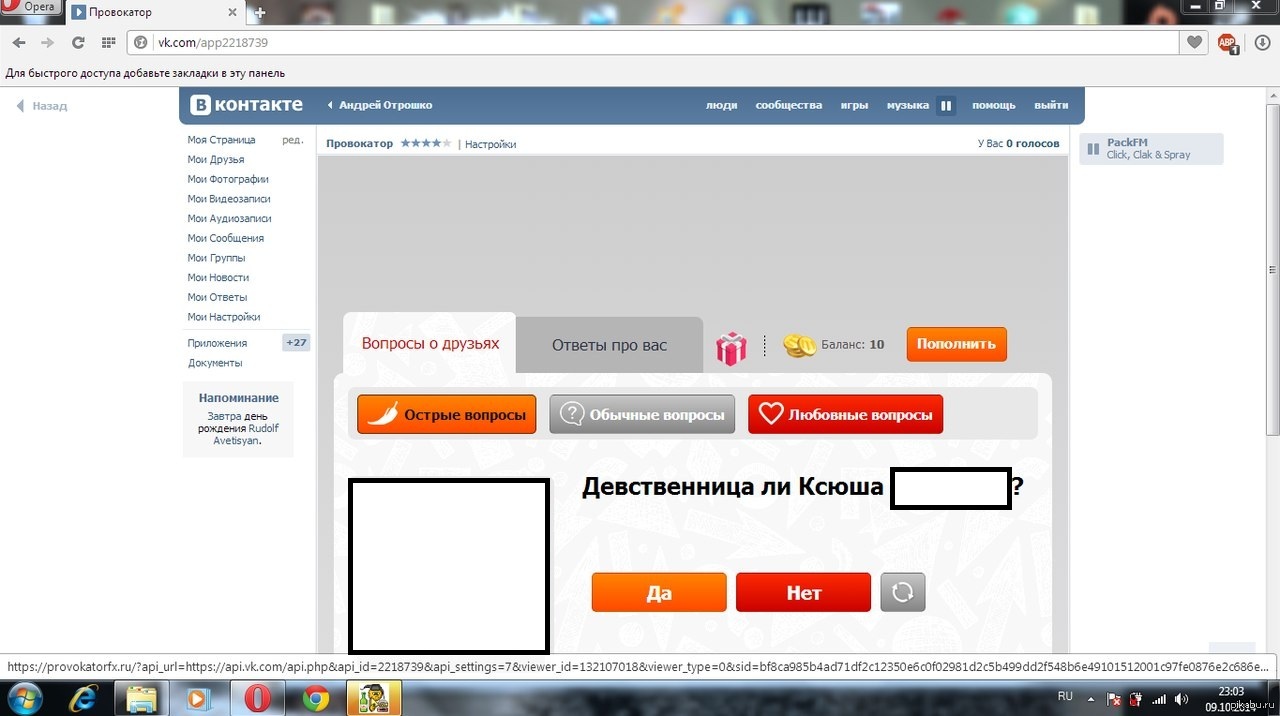Image resolution: width=1280 pixels, height=716 pixels.
Task: Answer Да to the question
Action: [x=659, y=592]
